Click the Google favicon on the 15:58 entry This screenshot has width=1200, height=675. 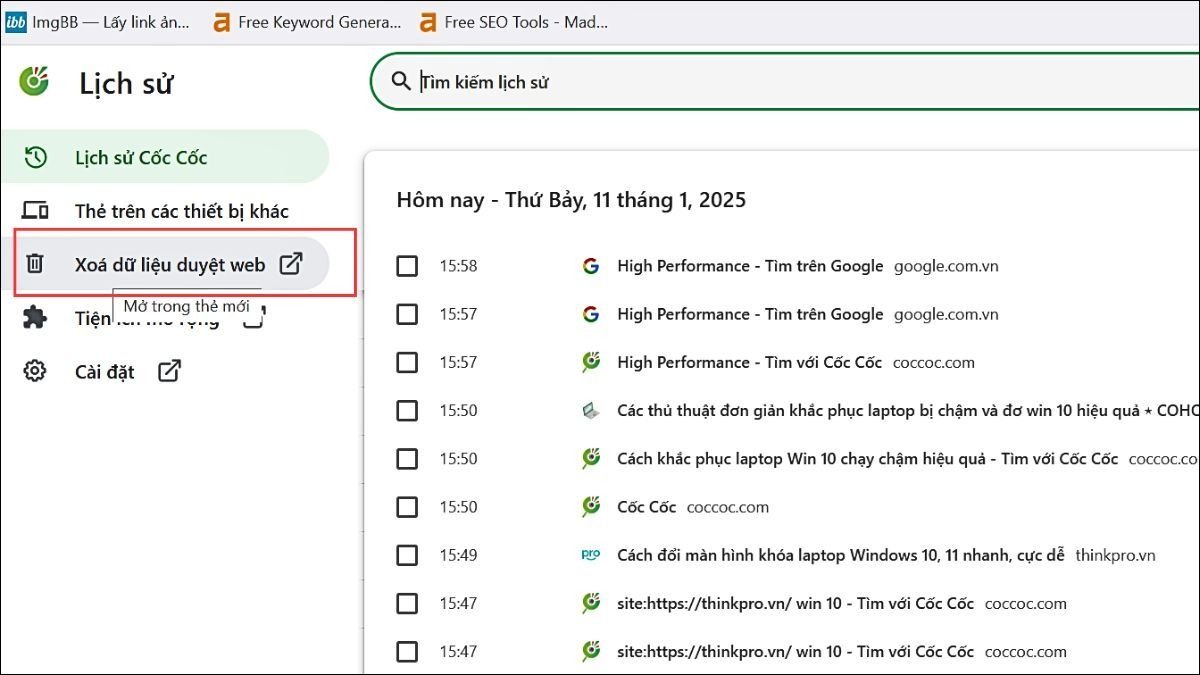[591, 266]
